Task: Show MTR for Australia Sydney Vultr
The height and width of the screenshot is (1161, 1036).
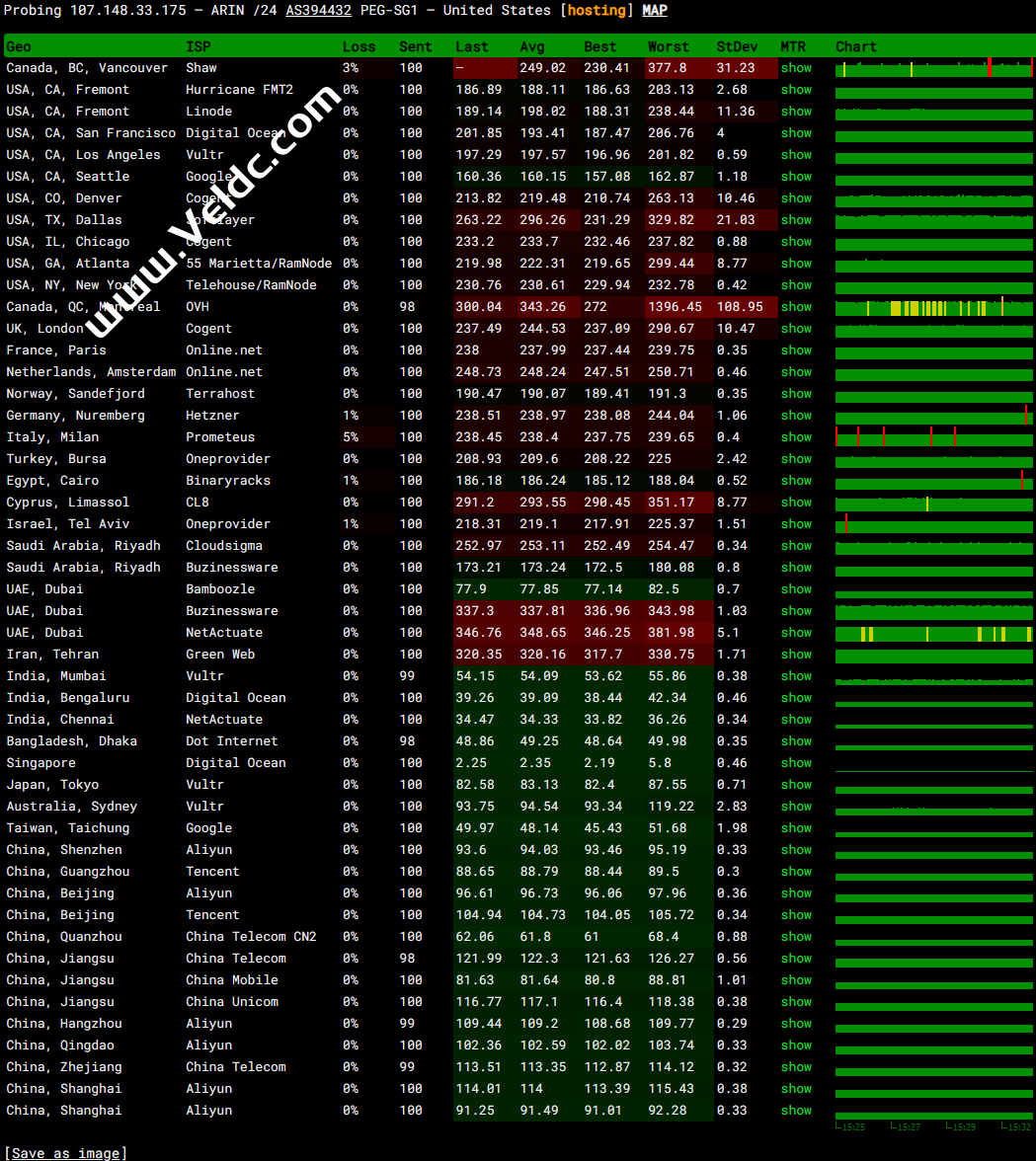Action: (796, 807)
